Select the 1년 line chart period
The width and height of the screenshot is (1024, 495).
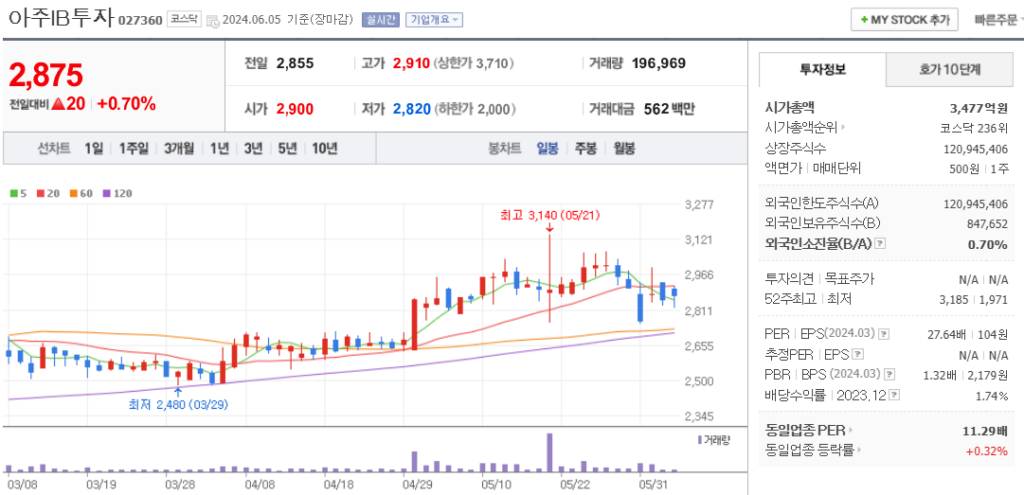219,148
